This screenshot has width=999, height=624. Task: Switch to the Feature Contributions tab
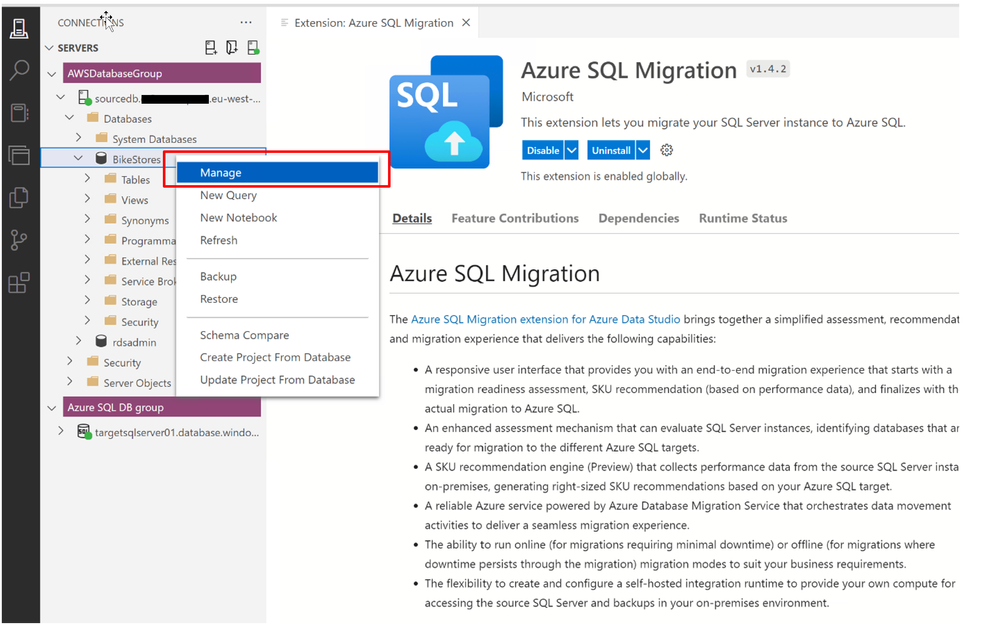(515, 218)
